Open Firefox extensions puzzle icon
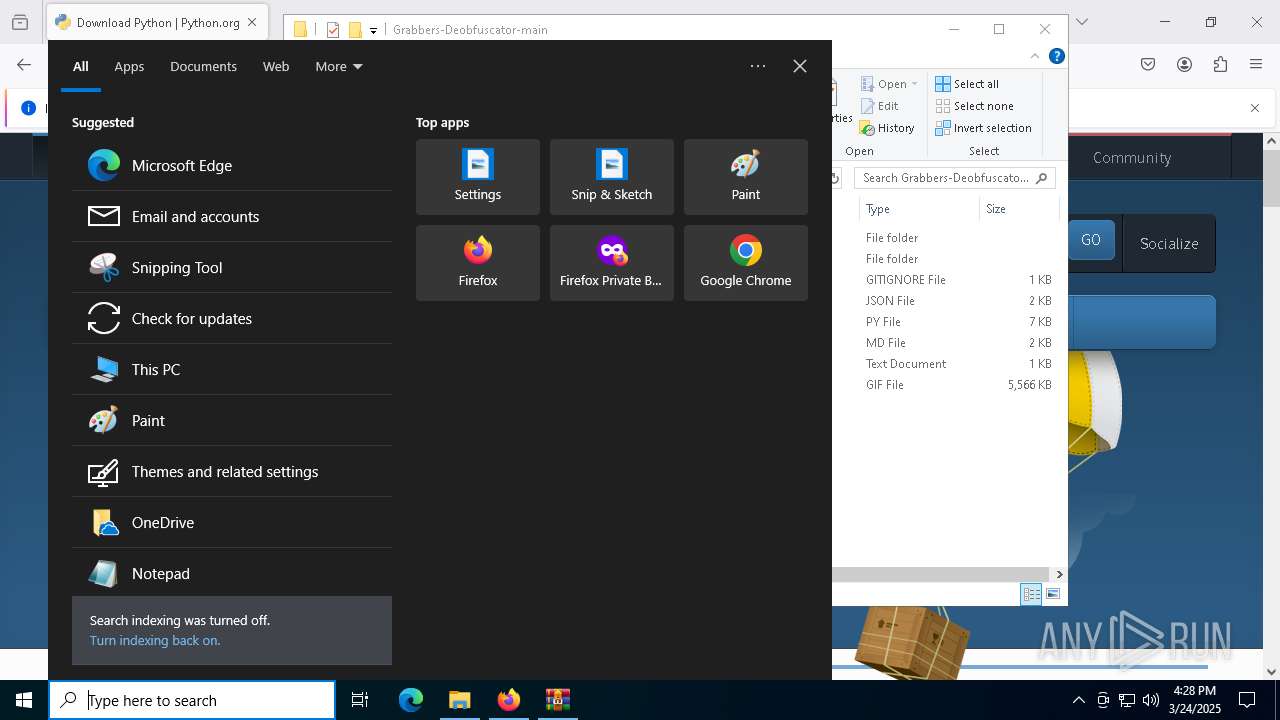Viewport: 1280px width, 720px height. (x=1220, y=65)
